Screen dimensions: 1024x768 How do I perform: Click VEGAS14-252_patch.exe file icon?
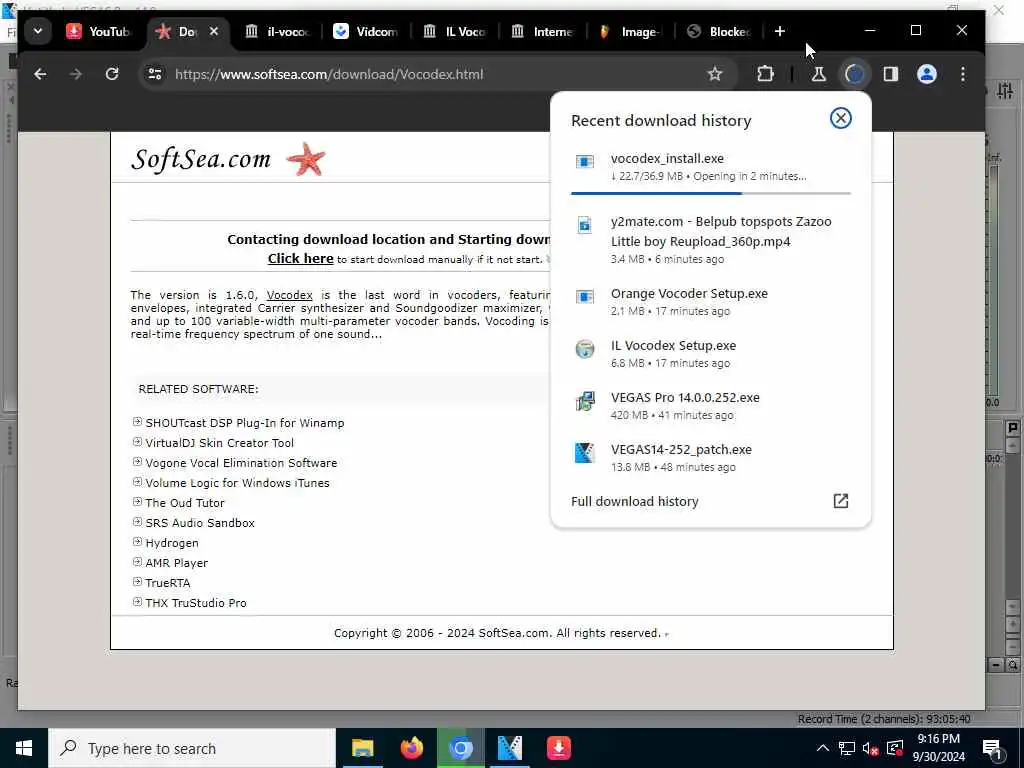(x=584, y=453)
